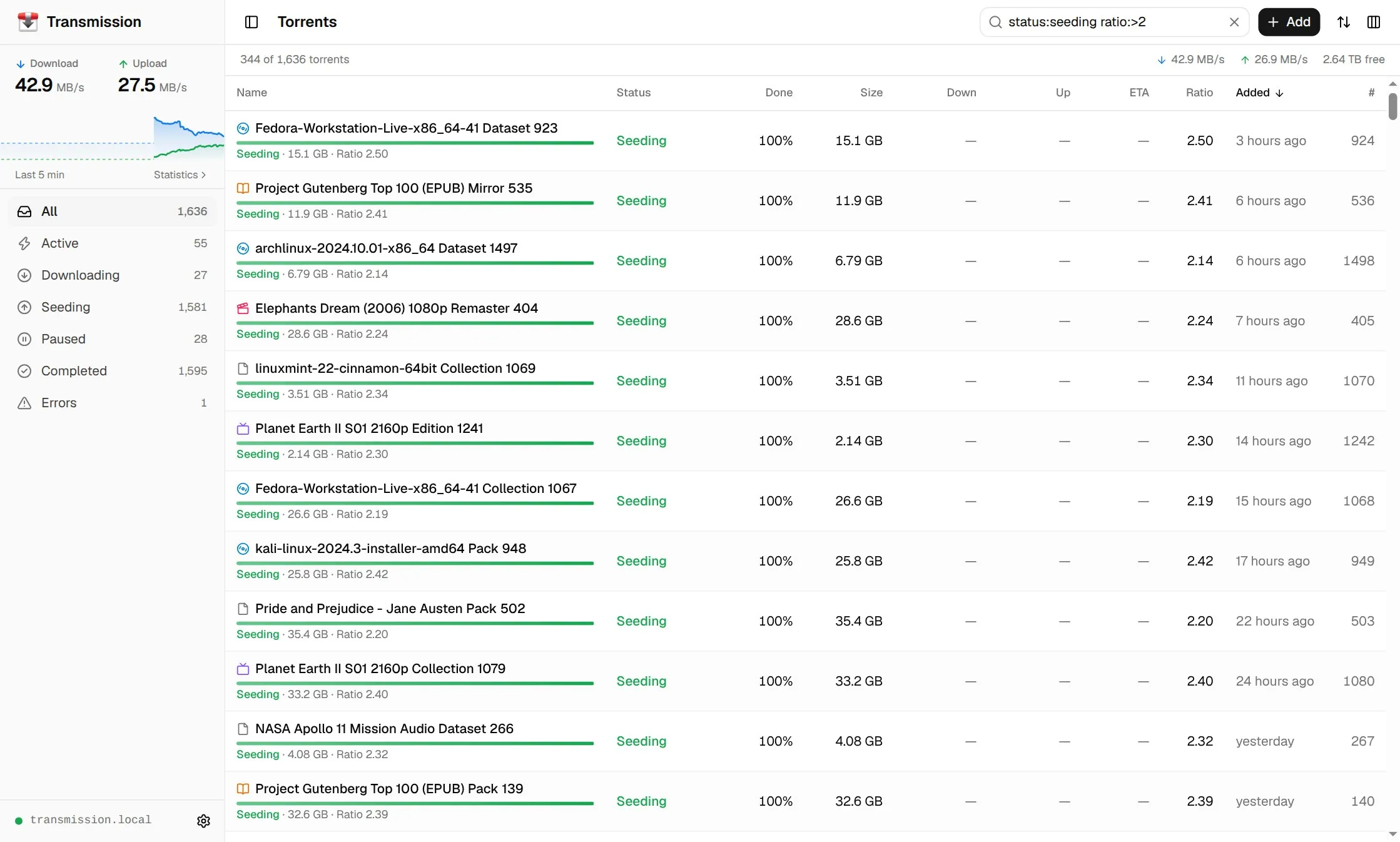Click the search filter input field
Viewport: 1400px width, 842px height.
point(1114,22)
